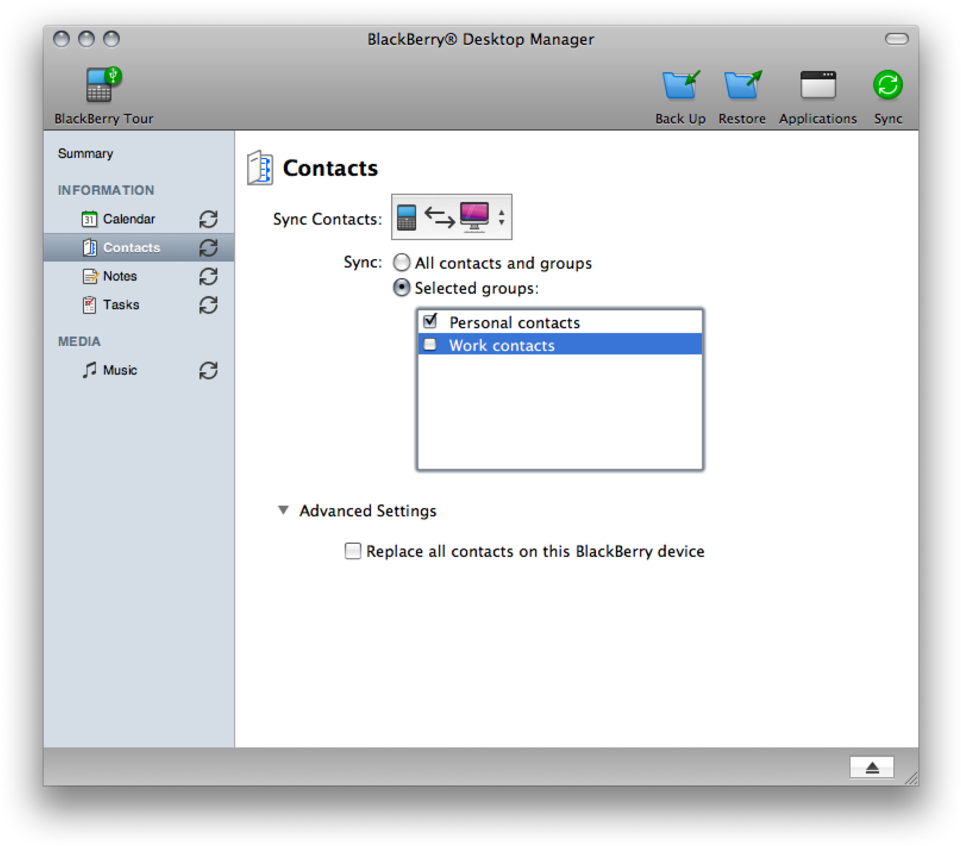Collapse the Advanced Settings disclosure triangle
961x846 pixels.
coord(283,510)
